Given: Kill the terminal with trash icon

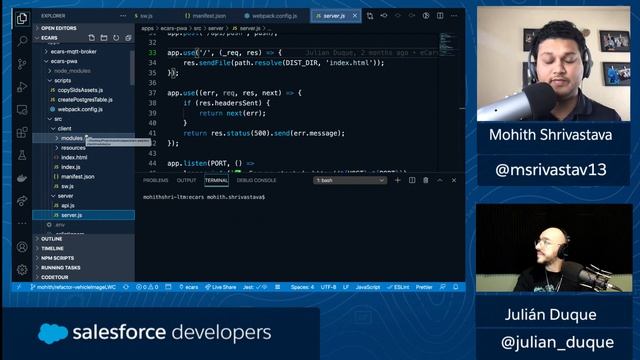Looking at the screenshot, I should click(x=426, y=180).
